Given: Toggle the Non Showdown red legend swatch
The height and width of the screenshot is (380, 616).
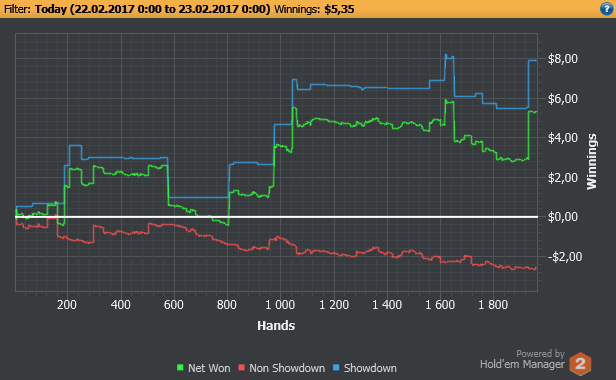Looking at the screenshot, I should coord(241,368).
